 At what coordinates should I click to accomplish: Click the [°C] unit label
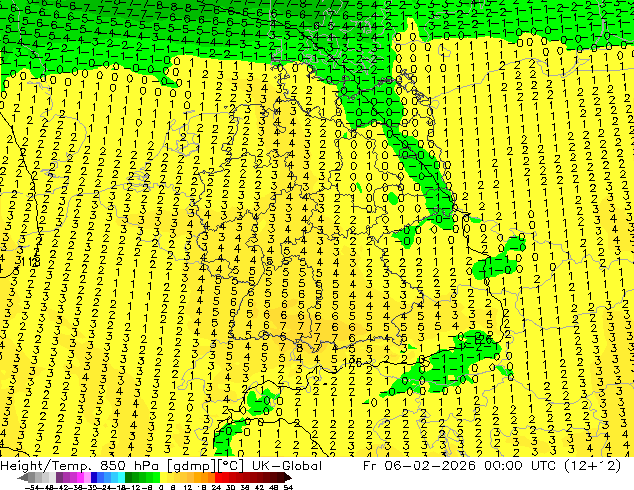[x=231, y=466]
